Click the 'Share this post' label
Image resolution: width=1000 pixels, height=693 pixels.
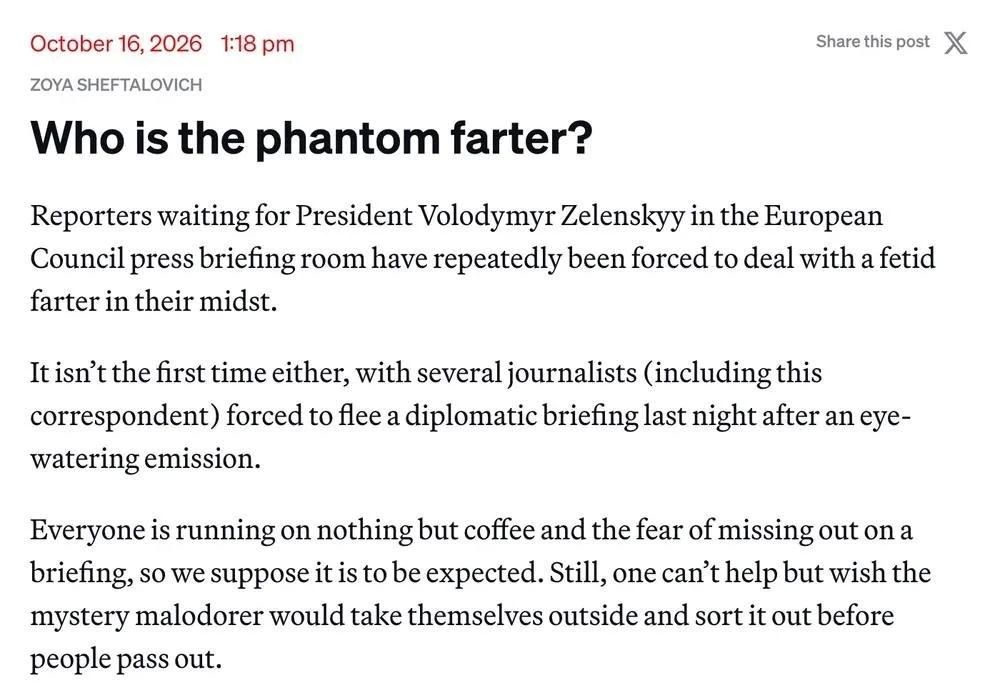click(x=872, y=41)
